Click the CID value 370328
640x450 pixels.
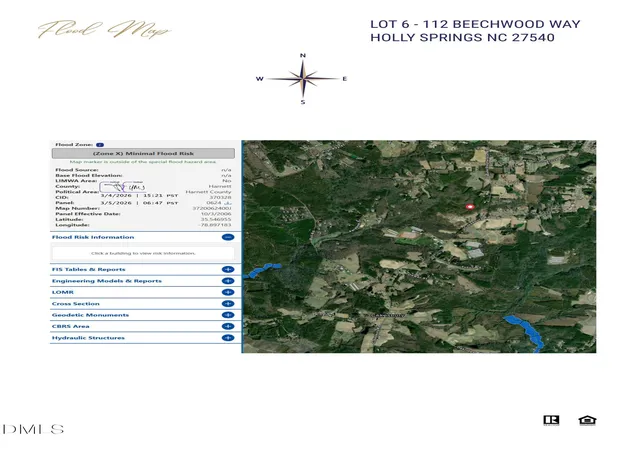point(220,197)
